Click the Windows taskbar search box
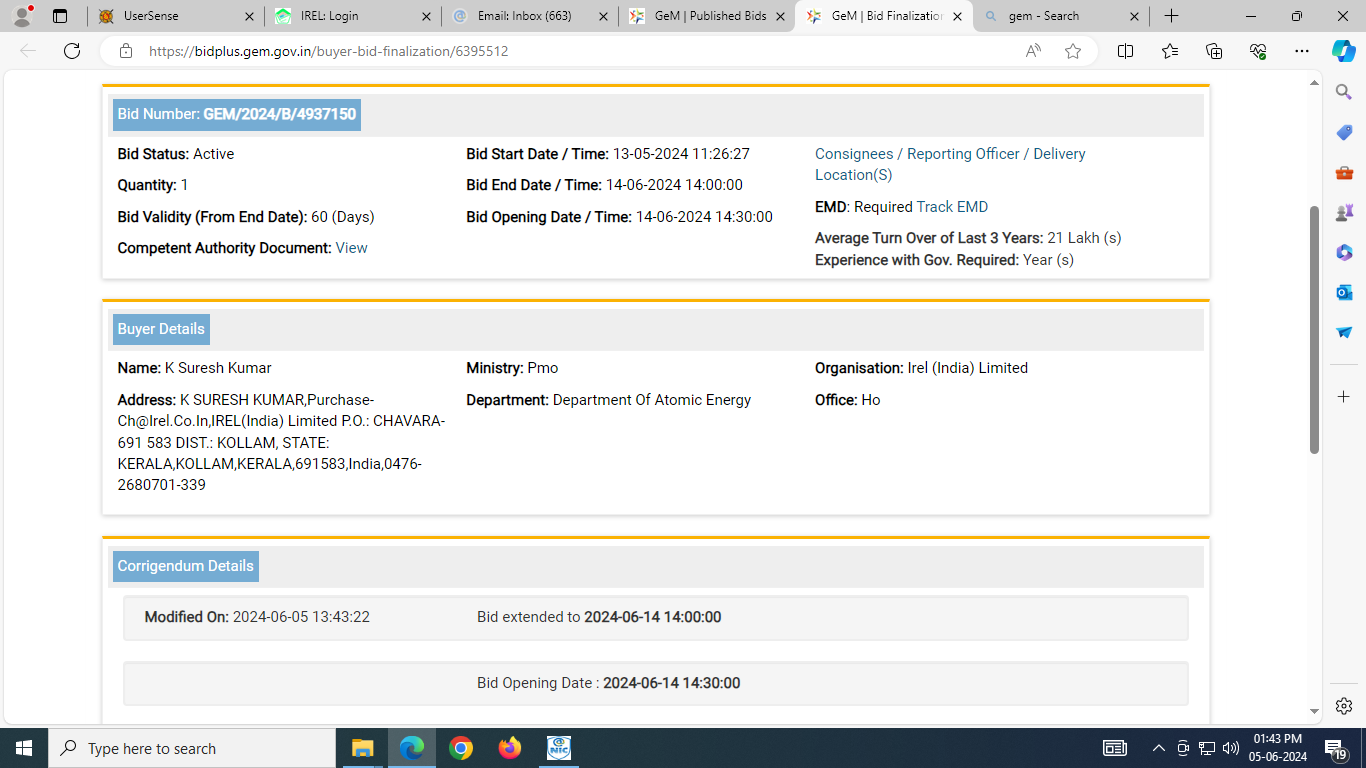 (x=192, y=748)
